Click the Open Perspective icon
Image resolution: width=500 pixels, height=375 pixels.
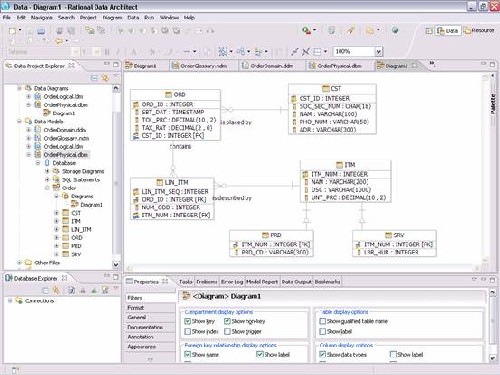pos(429,31)
